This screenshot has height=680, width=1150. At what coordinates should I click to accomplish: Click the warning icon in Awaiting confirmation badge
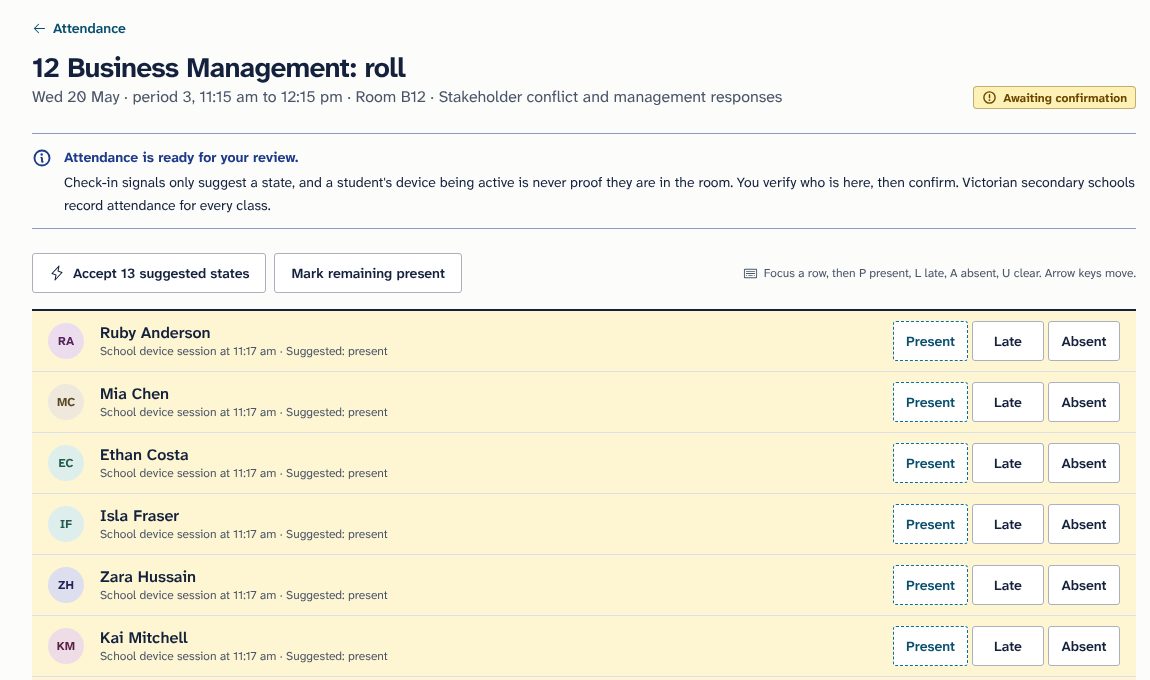tap(989, 98)
